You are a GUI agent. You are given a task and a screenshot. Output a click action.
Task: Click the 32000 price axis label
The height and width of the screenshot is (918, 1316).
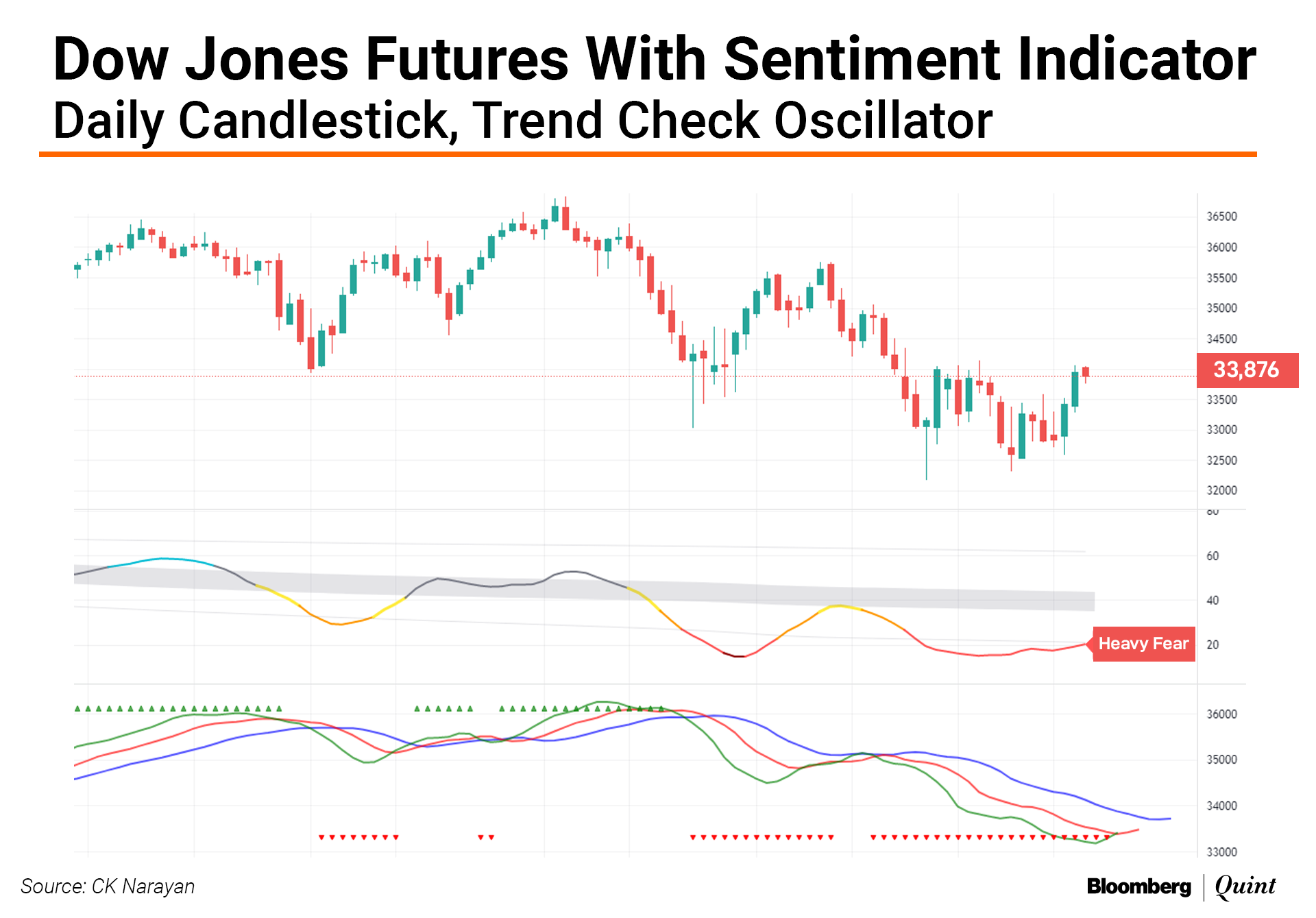click(1221, 491)
